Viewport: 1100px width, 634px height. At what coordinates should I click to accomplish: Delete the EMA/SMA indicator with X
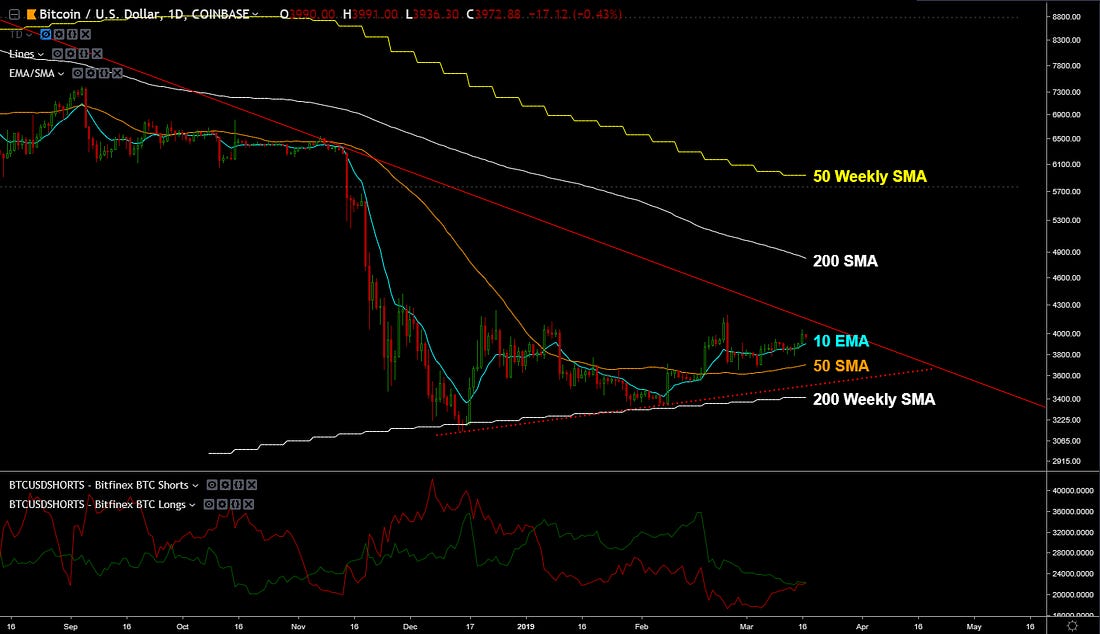(115, 73)
